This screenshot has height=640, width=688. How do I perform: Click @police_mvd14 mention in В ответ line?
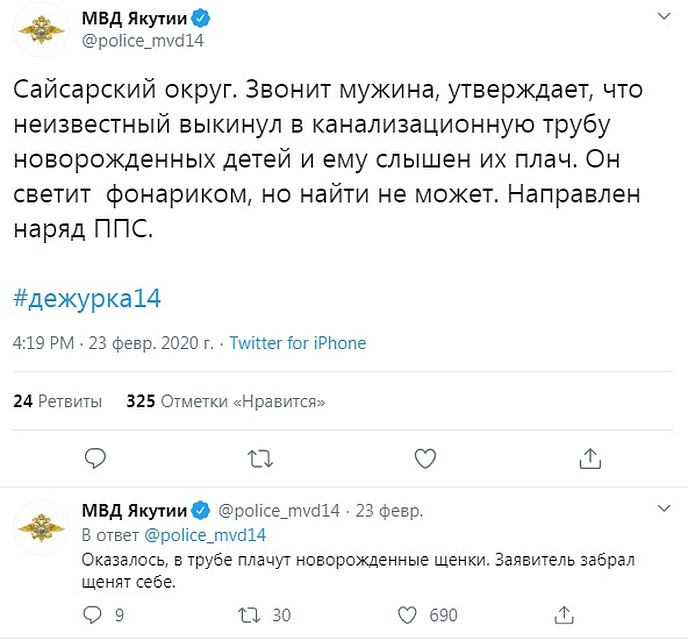(205, 536)
